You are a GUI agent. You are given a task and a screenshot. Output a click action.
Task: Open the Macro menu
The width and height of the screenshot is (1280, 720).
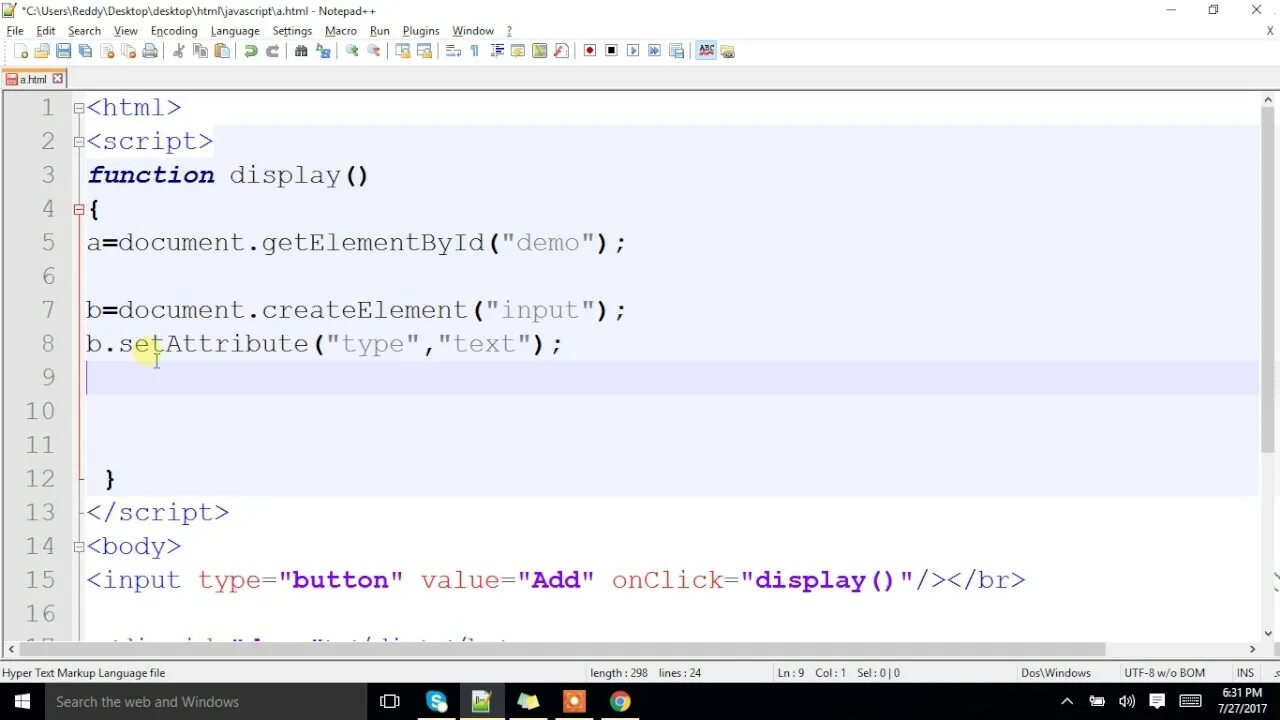point(341,31)
